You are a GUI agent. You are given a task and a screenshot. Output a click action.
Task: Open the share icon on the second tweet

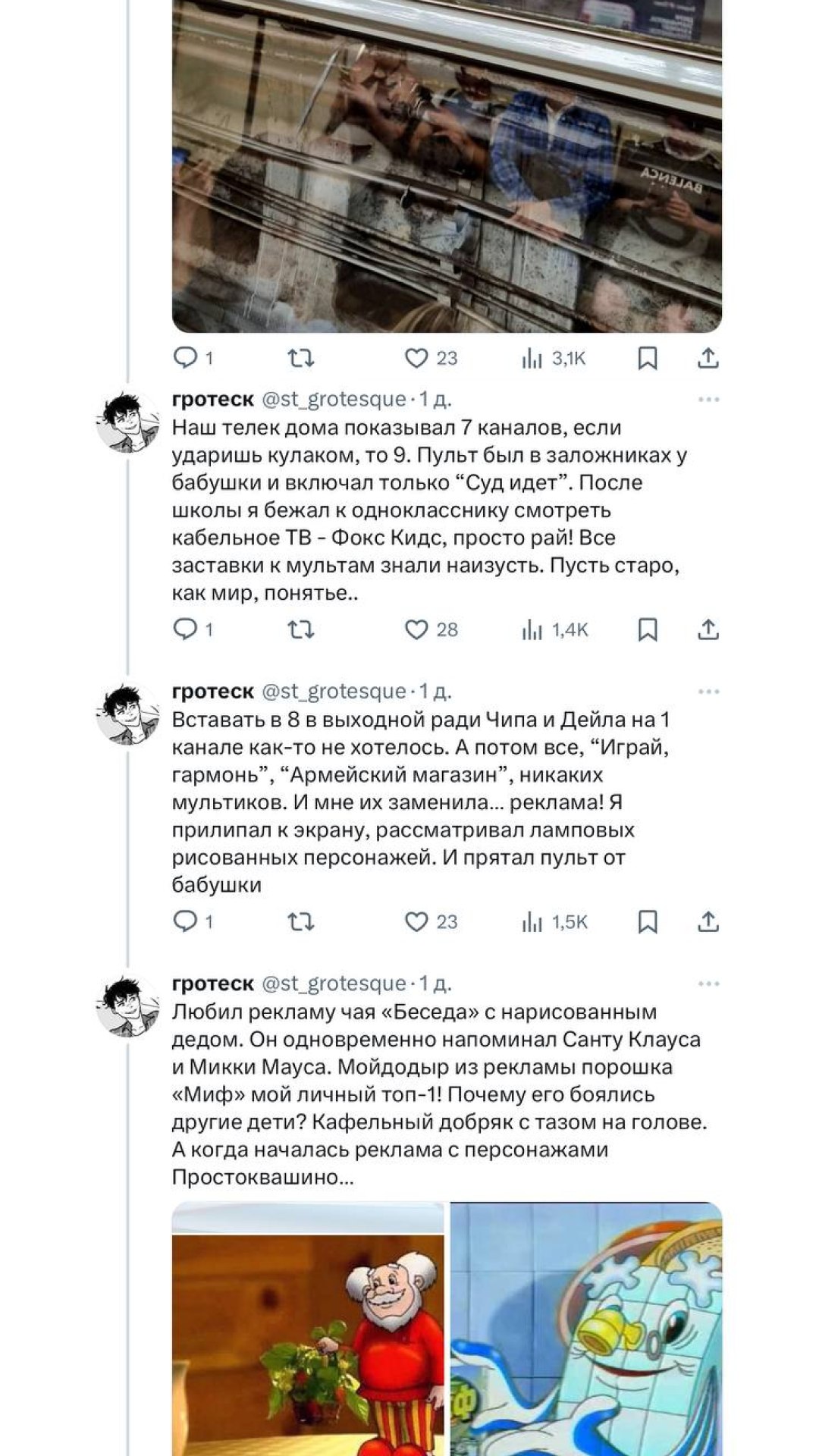click(x=707, y=627)
